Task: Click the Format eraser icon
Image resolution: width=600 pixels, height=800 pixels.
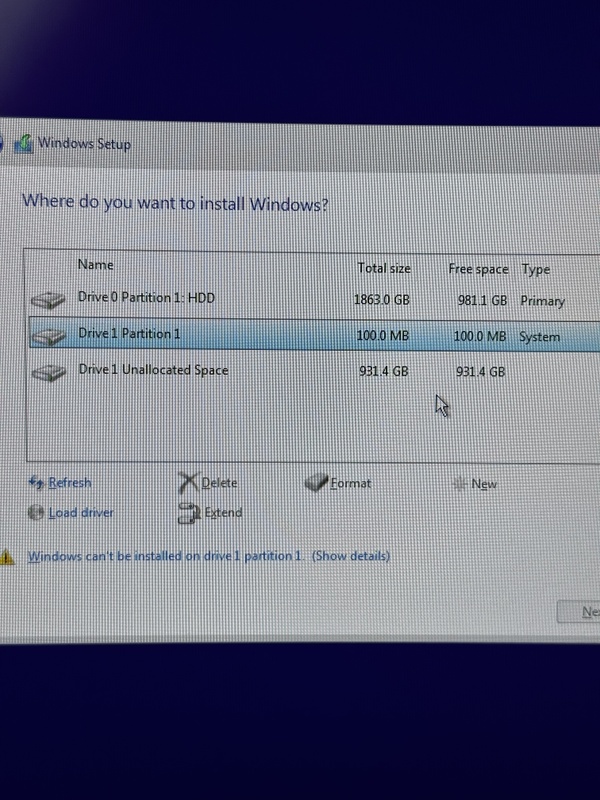Action: pos(316,483)
